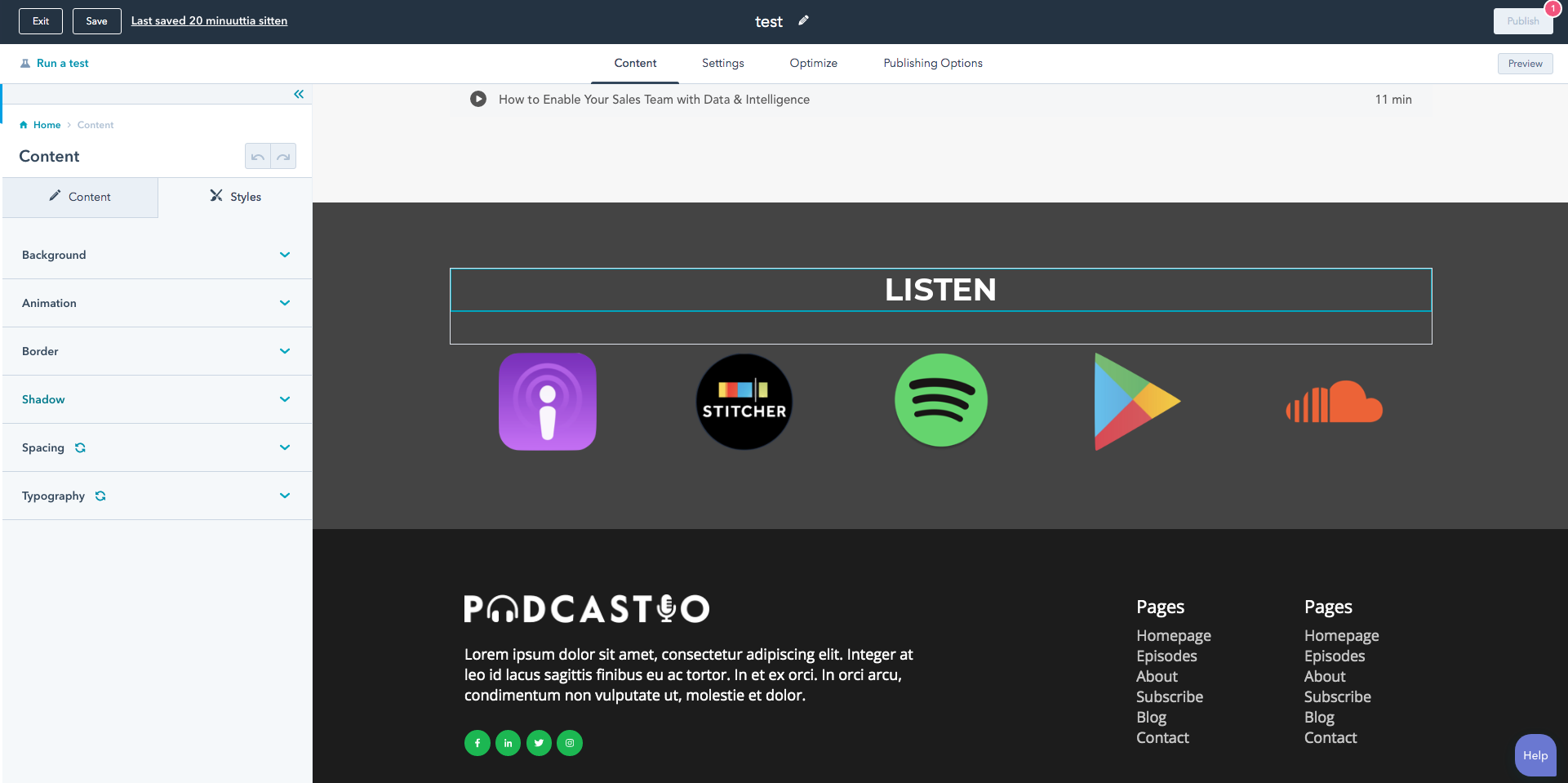Image resolution: width=1568 pixels, height=783 pixels.
Task: Click the Twitter social icon in the footer
Action: [x=539, y=743]
